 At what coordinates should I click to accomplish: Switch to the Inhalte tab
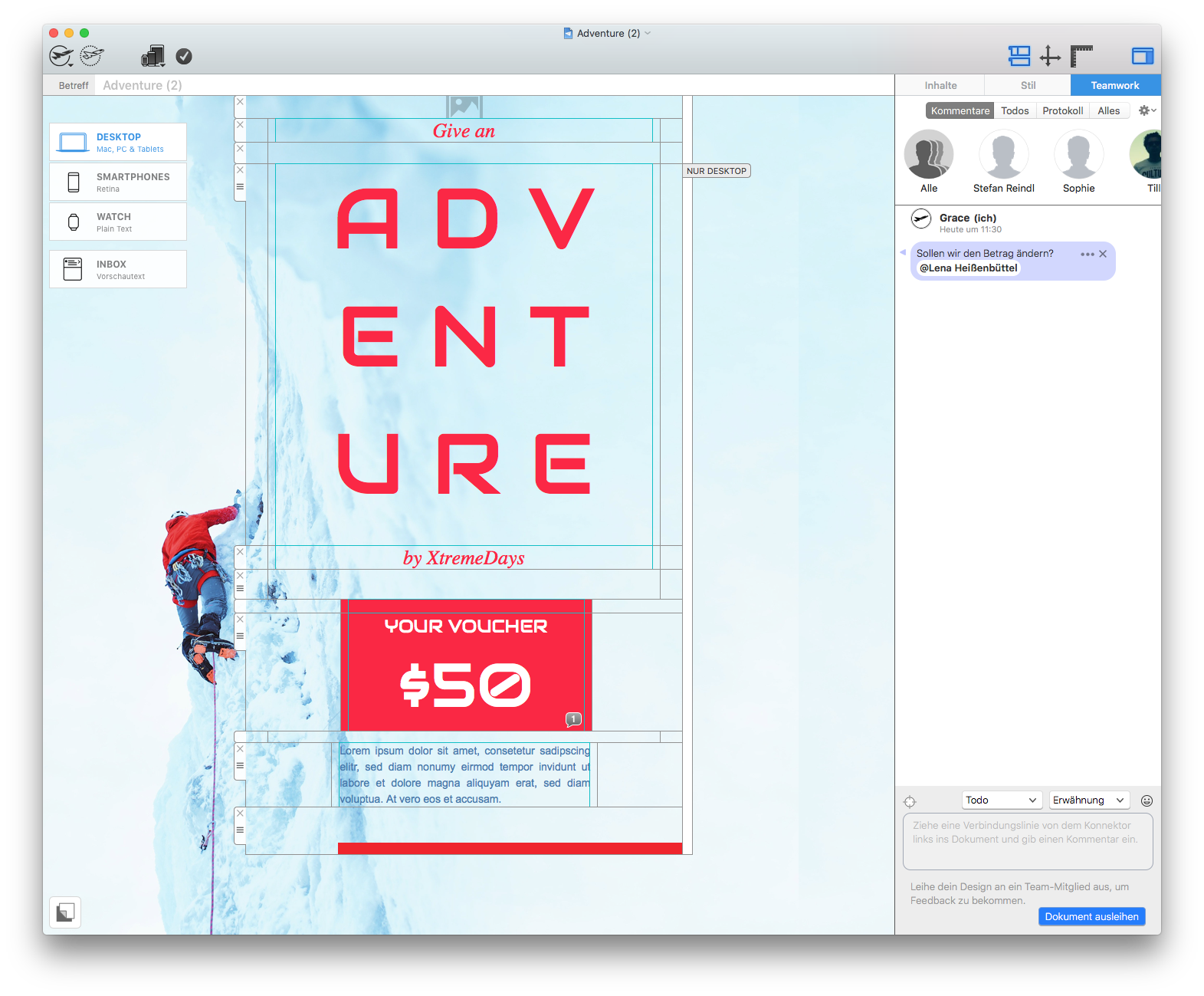(940, 85)
